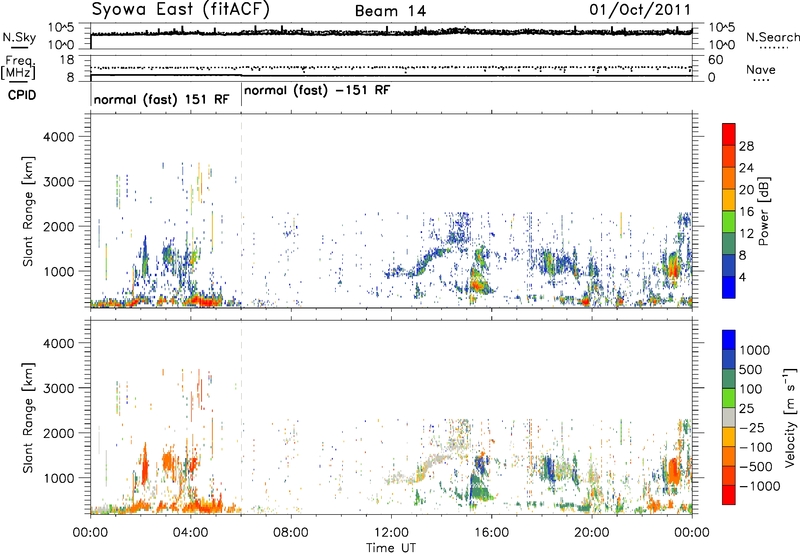Click the 18 MHz frequency tick label
The image size is (800, 554).
(67, 60)
